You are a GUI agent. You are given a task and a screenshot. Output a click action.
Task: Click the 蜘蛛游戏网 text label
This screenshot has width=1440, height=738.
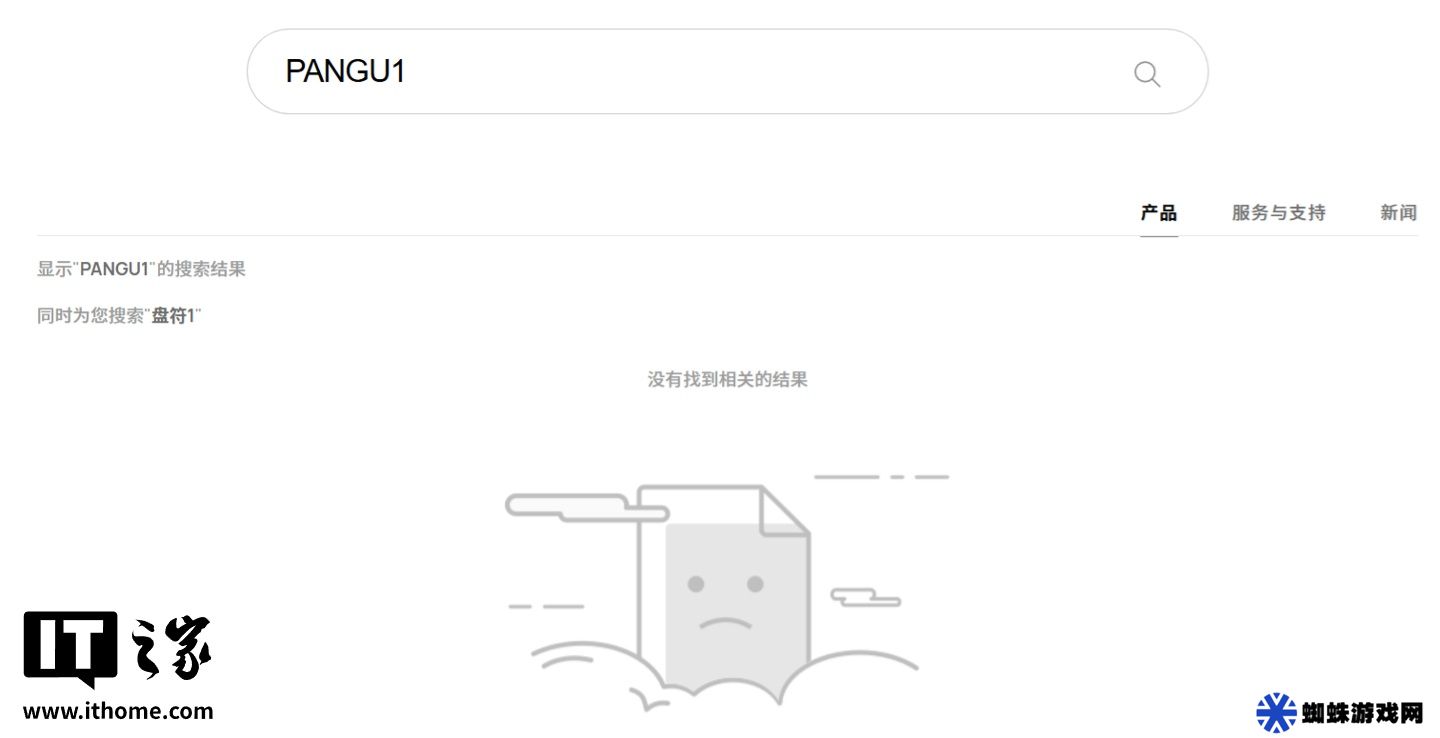tap(1362, 713)
